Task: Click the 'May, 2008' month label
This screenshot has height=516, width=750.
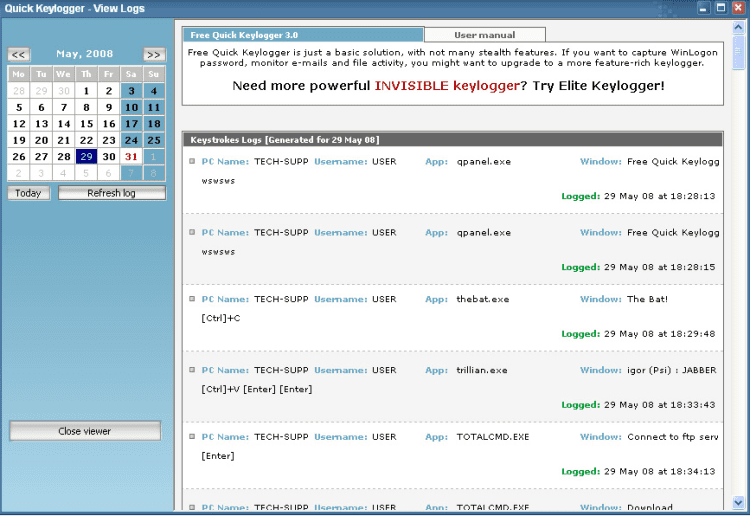Action: point(85,54)
